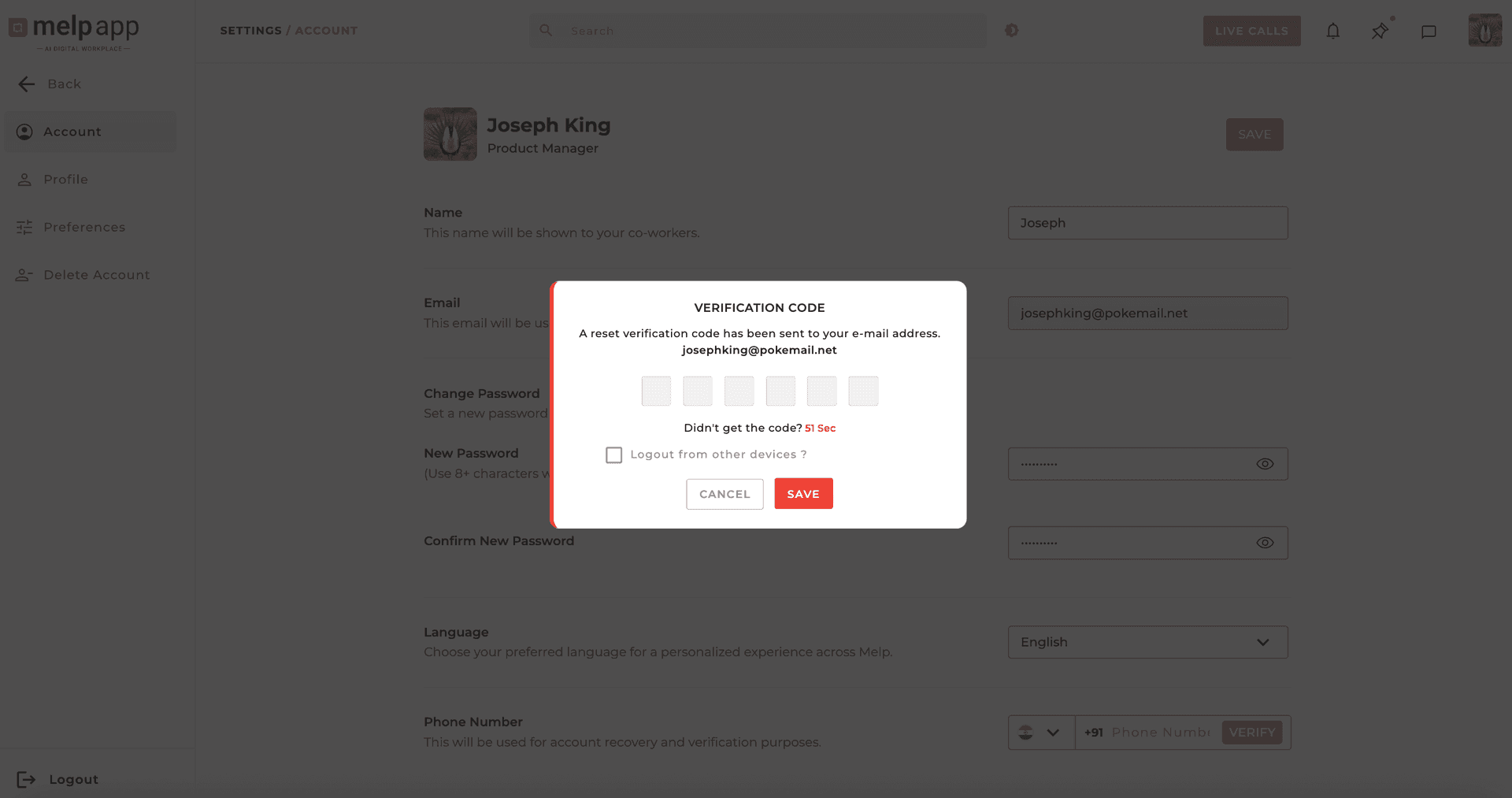Select the Profile sidebar icon
Image resolution: width=1512 pixels, height=798 pixels.
[x=24, y=179]
